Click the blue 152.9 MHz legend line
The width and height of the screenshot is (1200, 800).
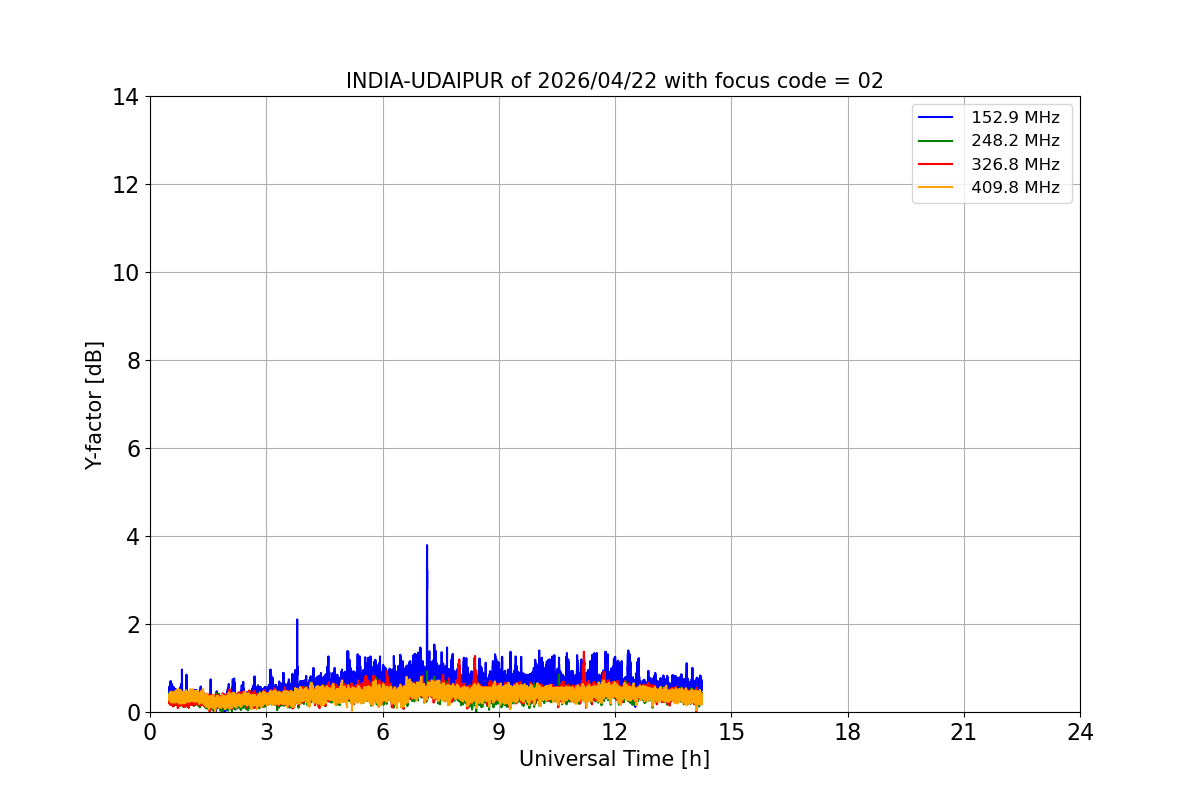(936, 118)
